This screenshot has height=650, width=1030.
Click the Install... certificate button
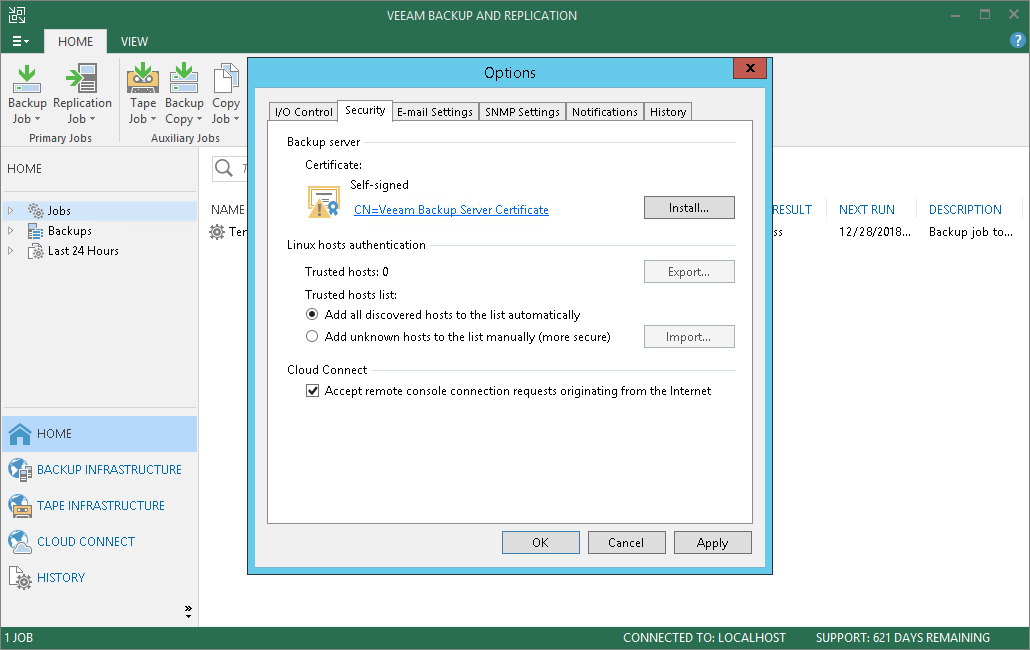pyautogui.click(x=689, y=207)
